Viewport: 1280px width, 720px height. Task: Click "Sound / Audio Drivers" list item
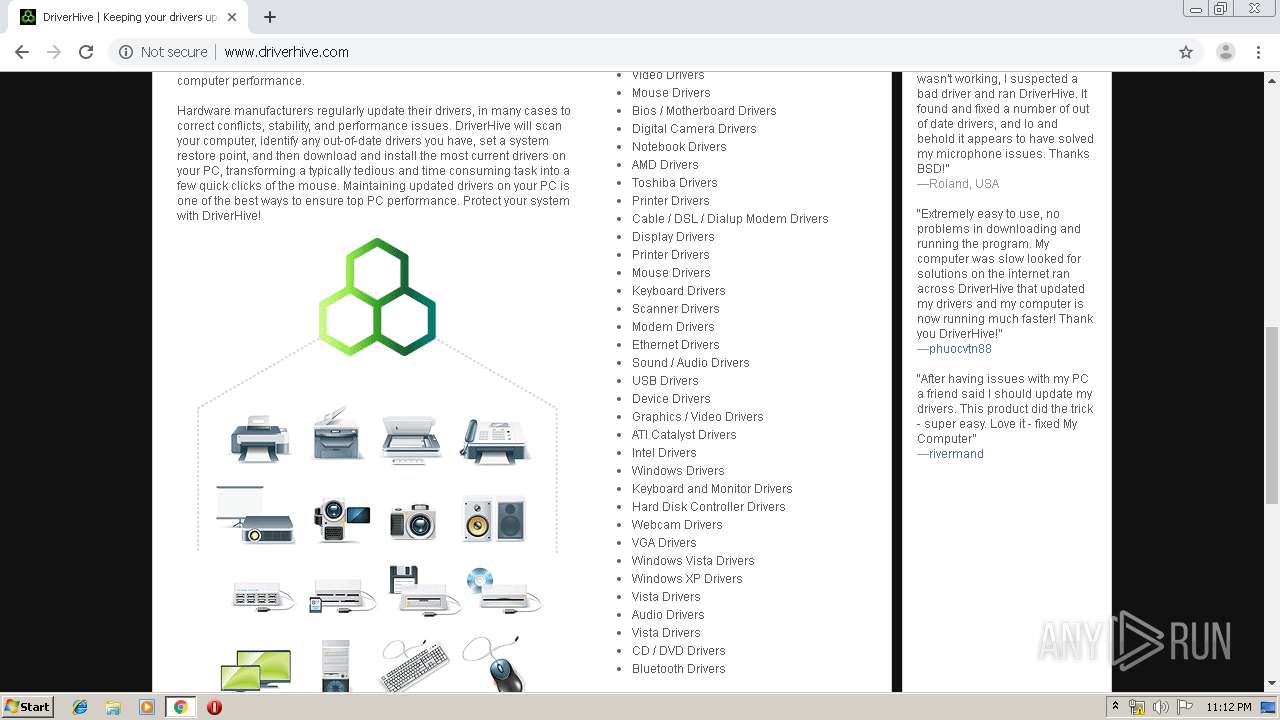point(691,363)
